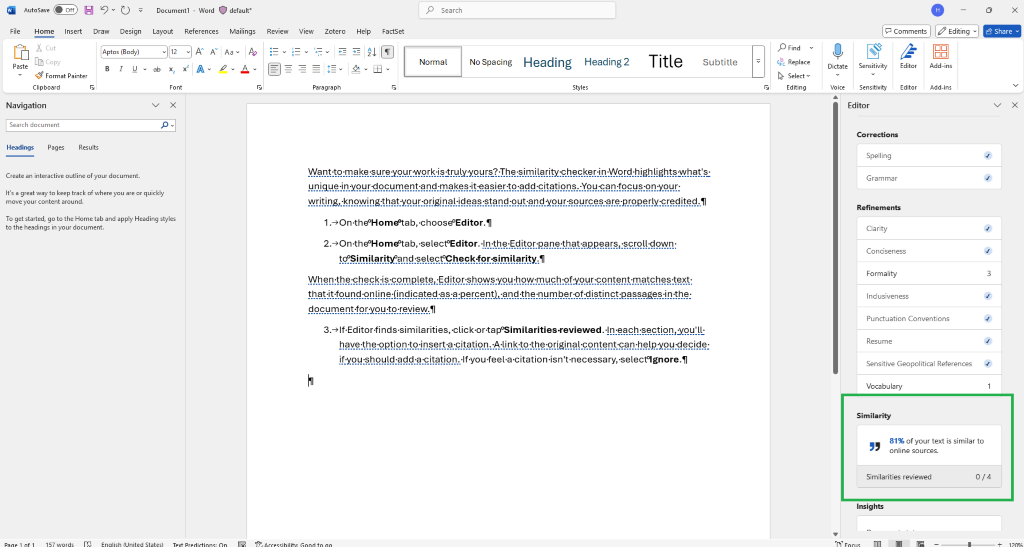This screenshot has height=547, width=1024.
Task: Toggle AutoSave switch
Action: (65, 10)
